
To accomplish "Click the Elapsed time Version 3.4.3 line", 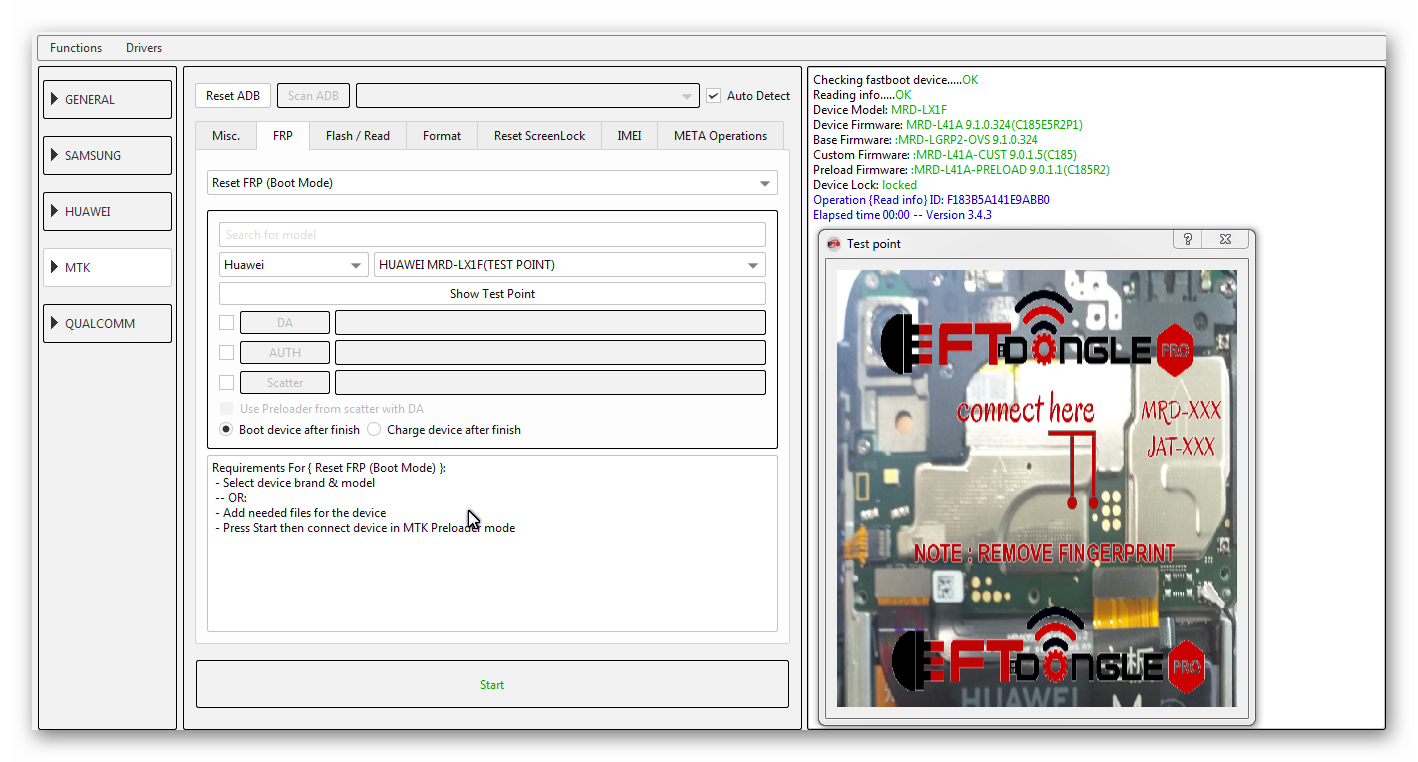I will 902,215.
